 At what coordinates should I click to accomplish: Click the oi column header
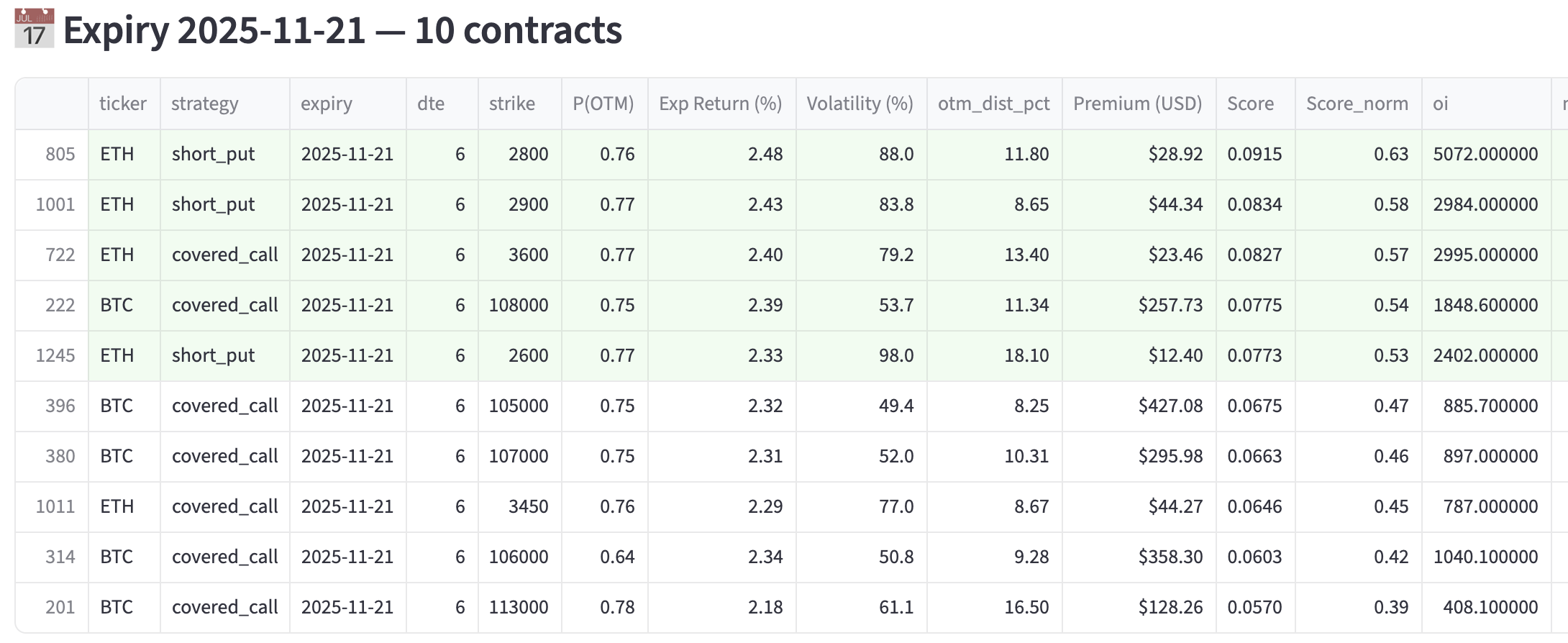point(1440,104)
